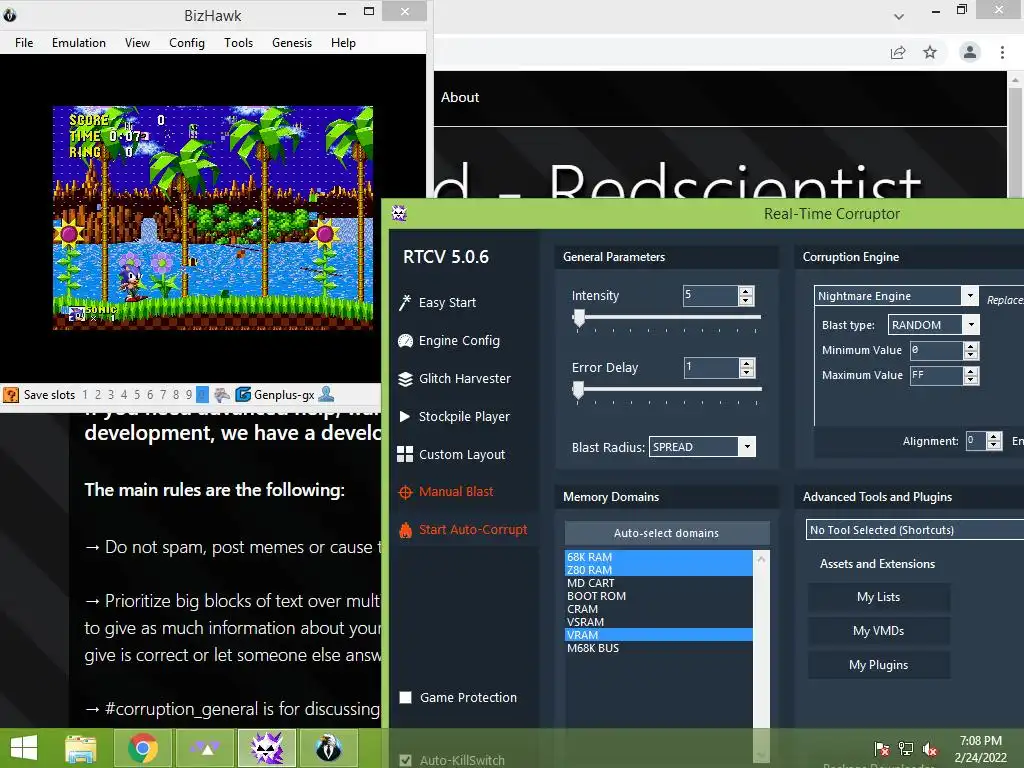This screenshot has height=768, width=1024.
Task: Open BizHawk Emulation menu
Action: point(79,42)
